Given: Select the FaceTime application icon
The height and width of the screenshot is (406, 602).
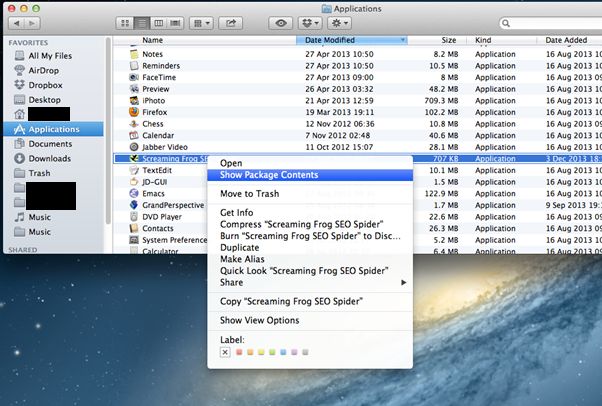Looking at the screenshot, I should [134, 77].
